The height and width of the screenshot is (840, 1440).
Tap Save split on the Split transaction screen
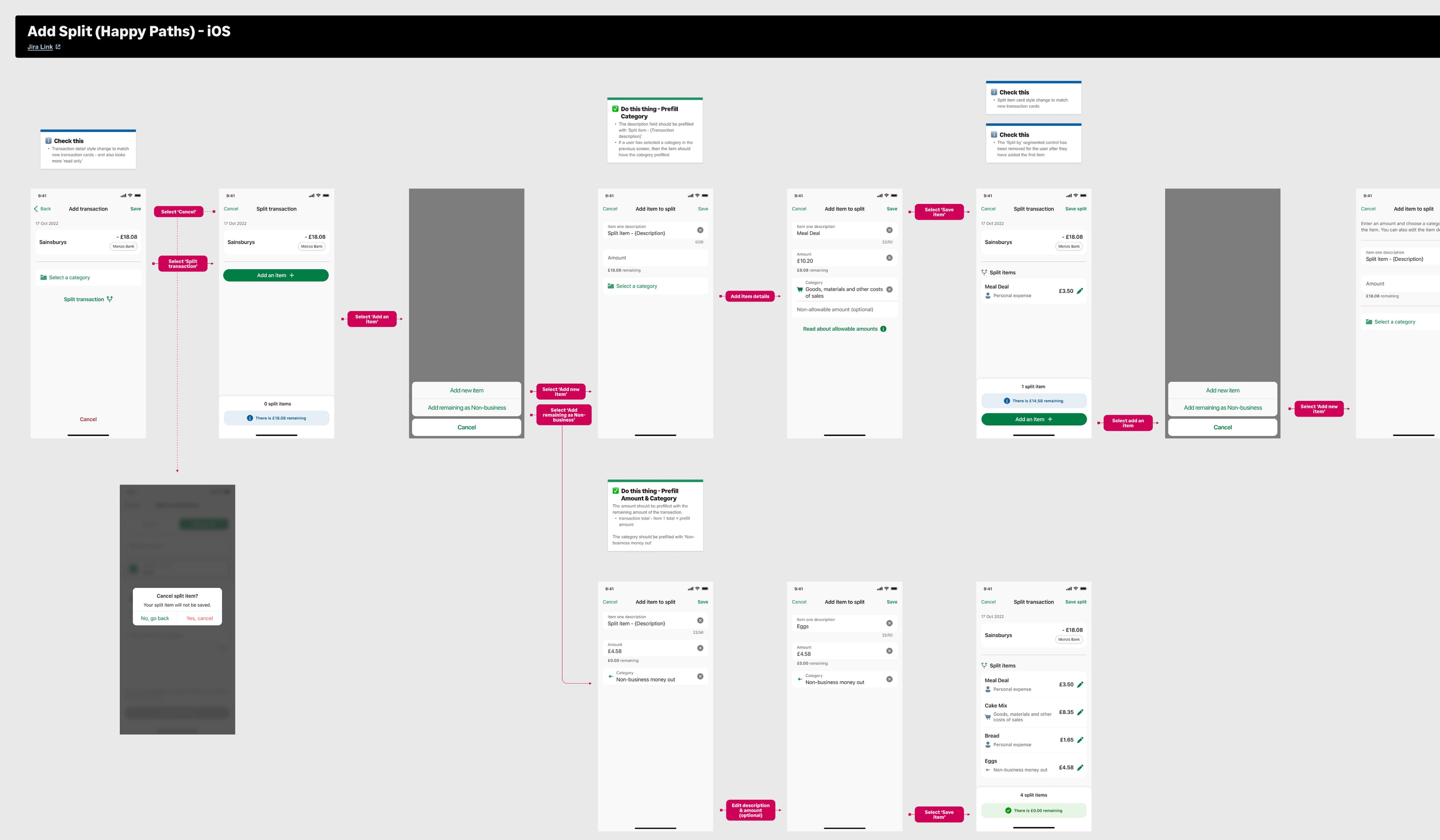point(1076,208)
